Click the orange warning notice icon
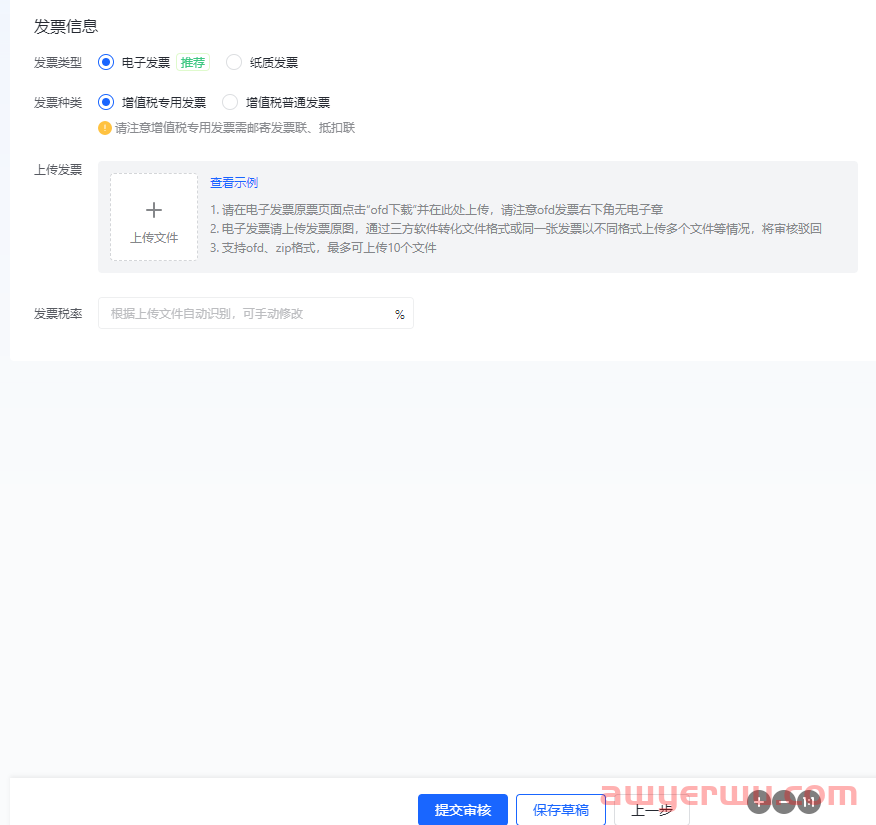Screen dimensions: 876x825 pyautogui.click(x=104, y=128)
